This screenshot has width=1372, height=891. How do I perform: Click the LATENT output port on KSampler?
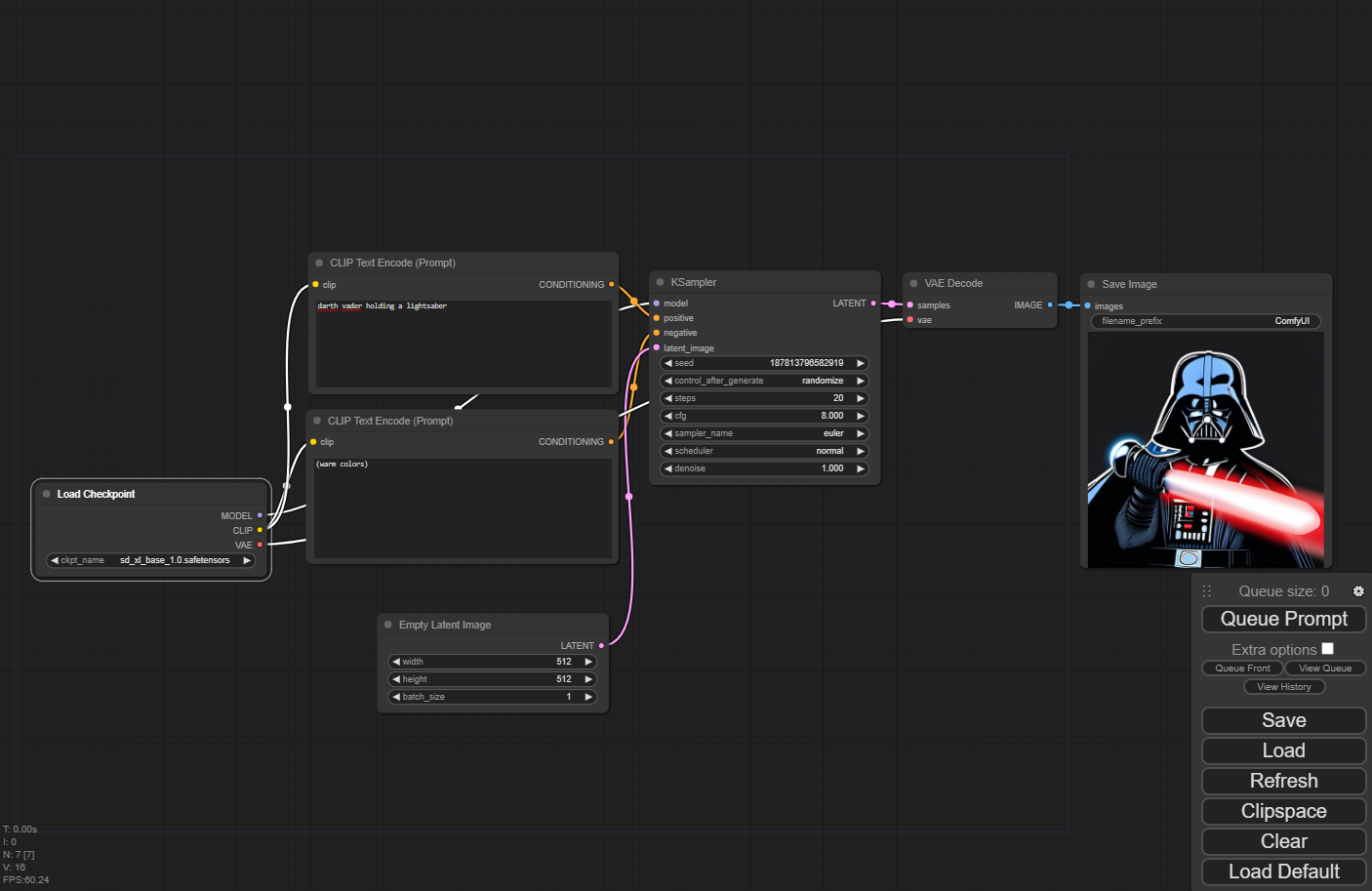(x=873, y=304)
